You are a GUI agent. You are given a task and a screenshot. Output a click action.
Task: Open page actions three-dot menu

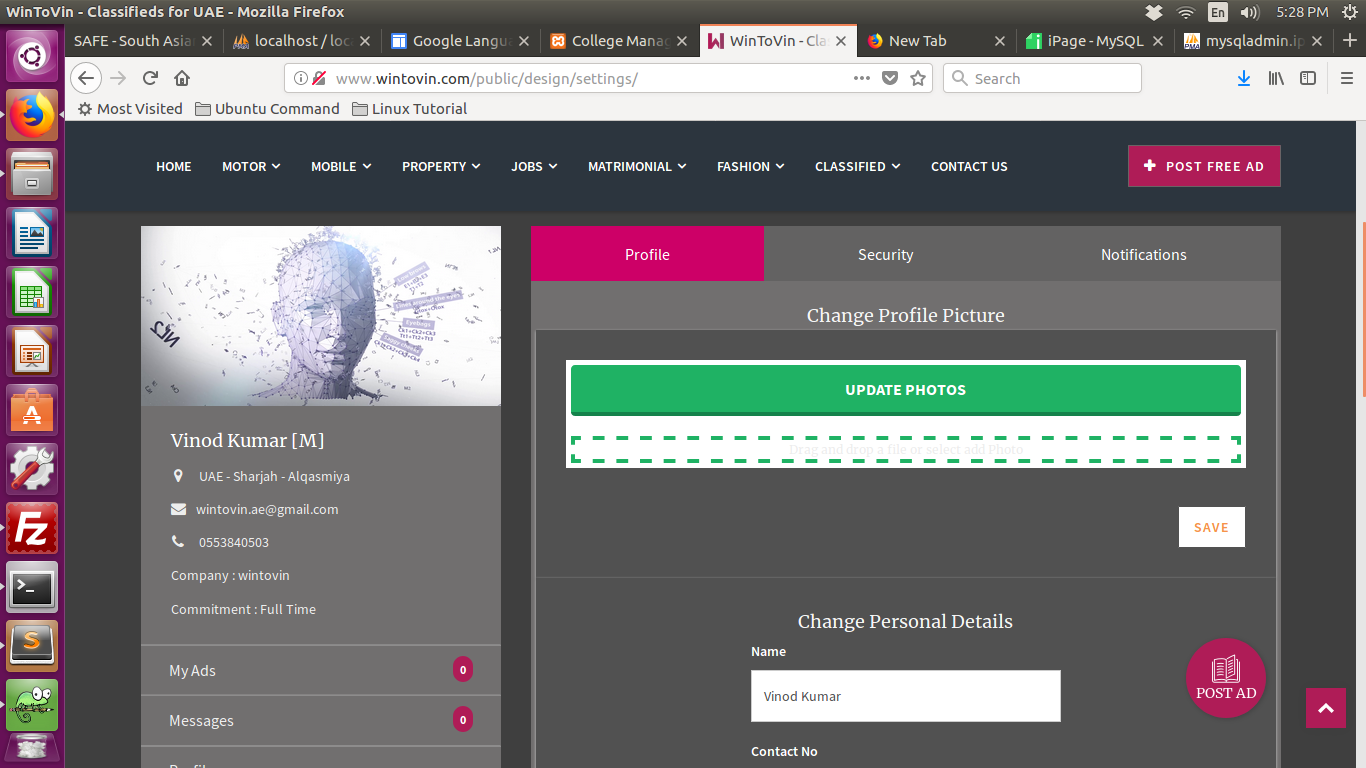pos(861,78)
